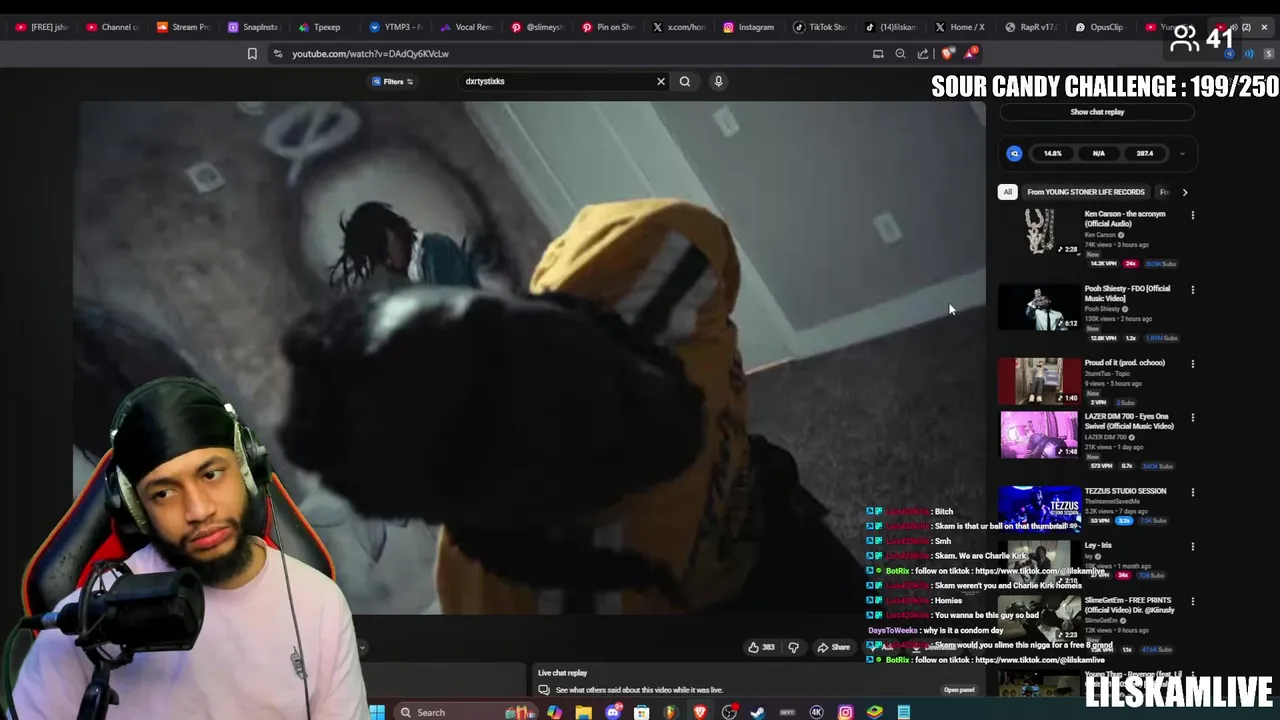Open options menu for TEZZUS STUDIO SESSION
Viewport: 1280px width, 720px height.
1192,492
